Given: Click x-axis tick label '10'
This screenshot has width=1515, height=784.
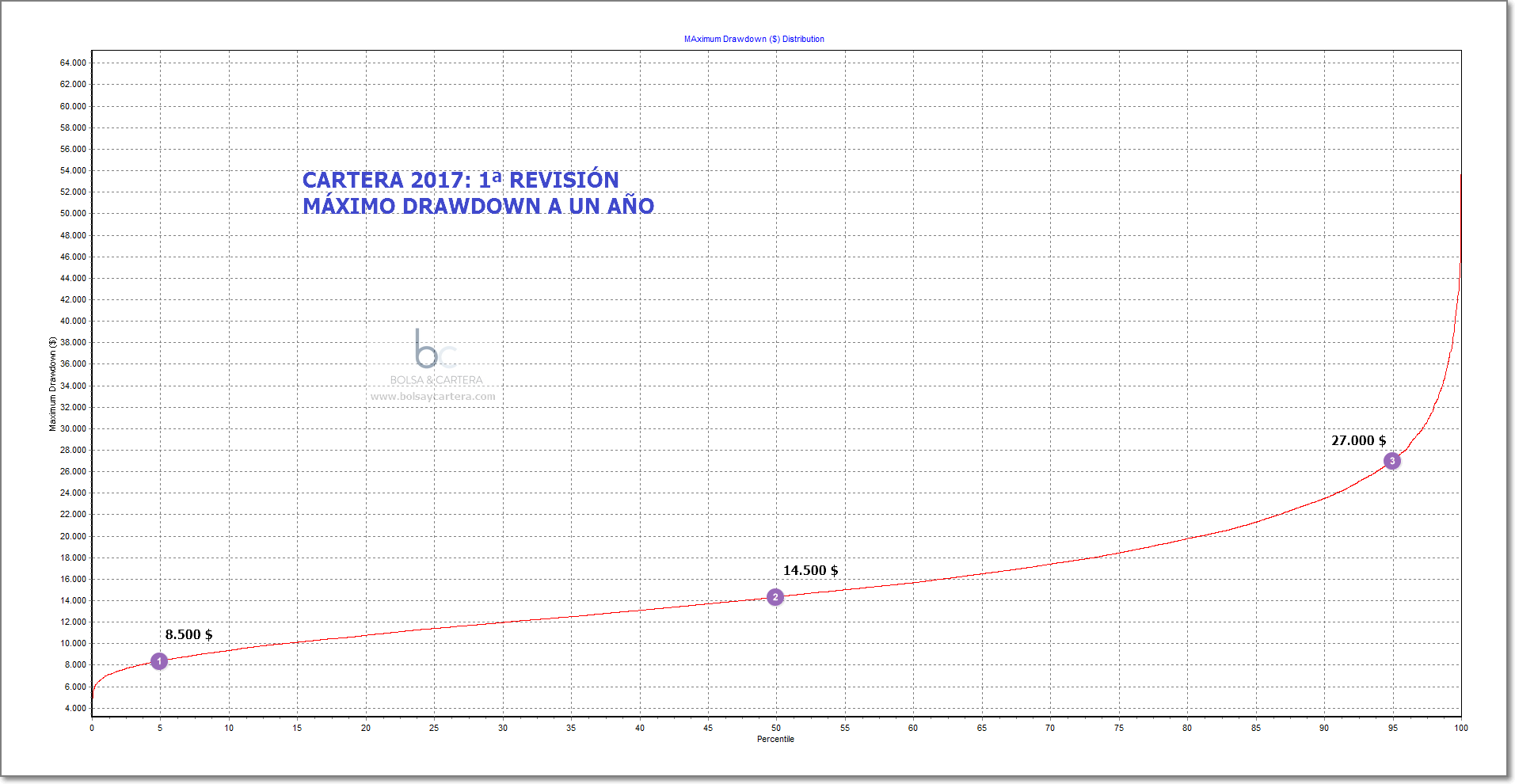Looking at the screenshot, I should point(229,728).
